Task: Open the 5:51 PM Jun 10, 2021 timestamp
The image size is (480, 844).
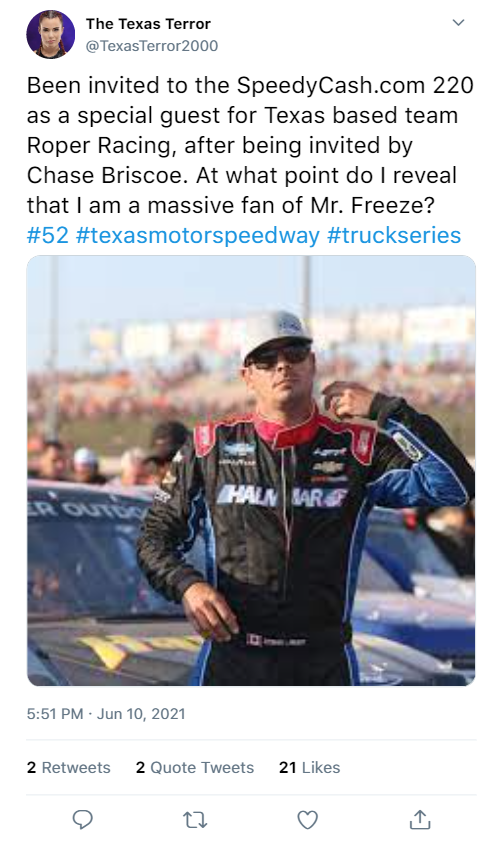Action: [106, 714]
